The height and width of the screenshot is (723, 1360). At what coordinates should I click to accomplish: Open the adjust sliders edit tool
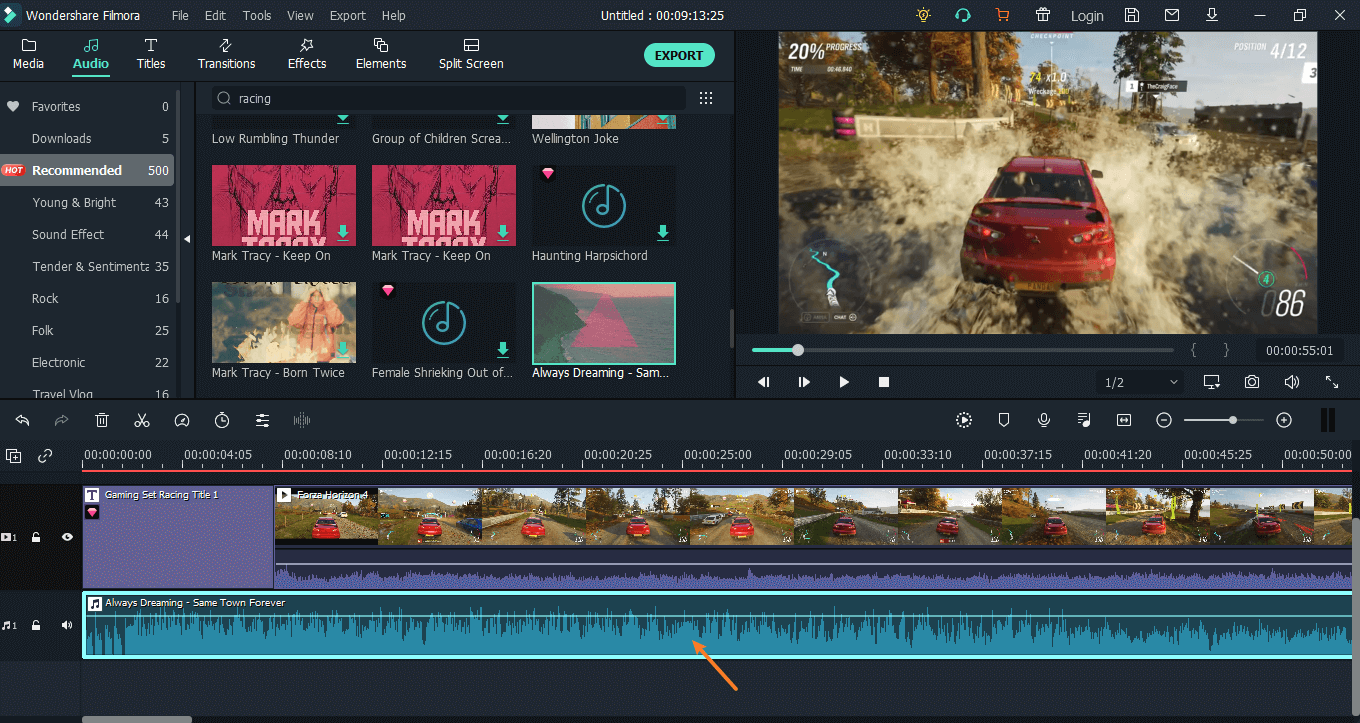point(262,421)
